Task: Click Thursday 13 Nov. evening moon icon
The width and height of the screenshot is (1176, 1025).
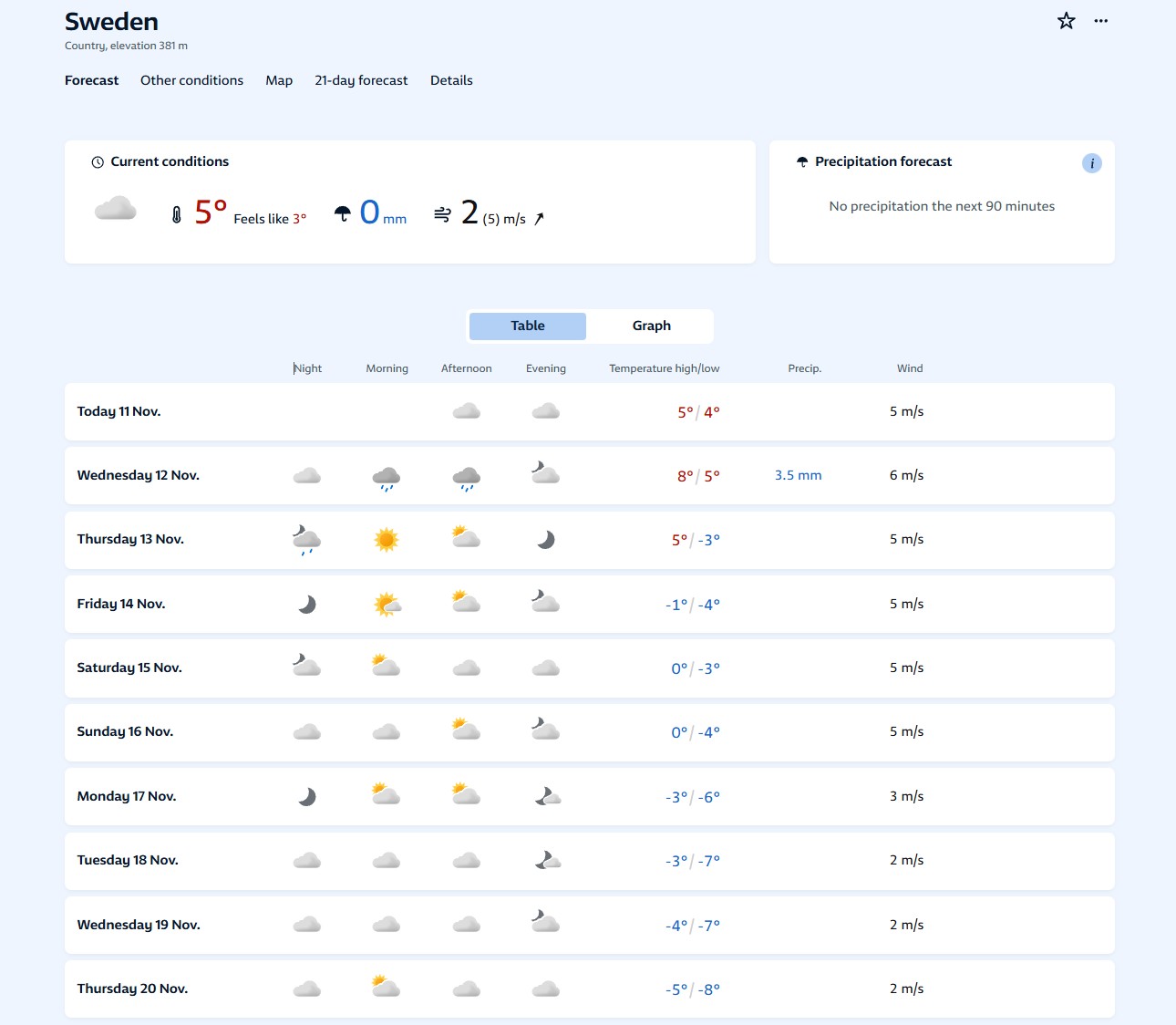Action: pyautogui.click(x=546, y=540)
